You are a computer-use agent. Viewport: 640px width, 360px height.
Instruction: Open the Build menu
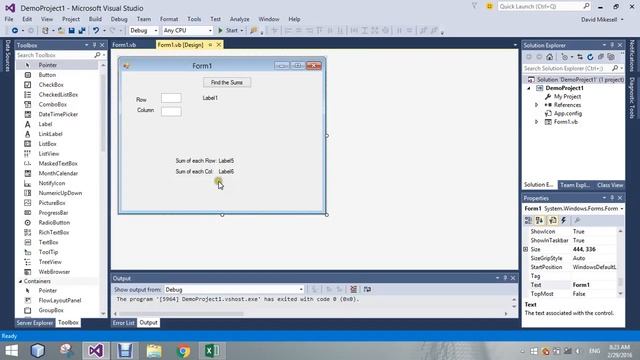pos(95,19)
